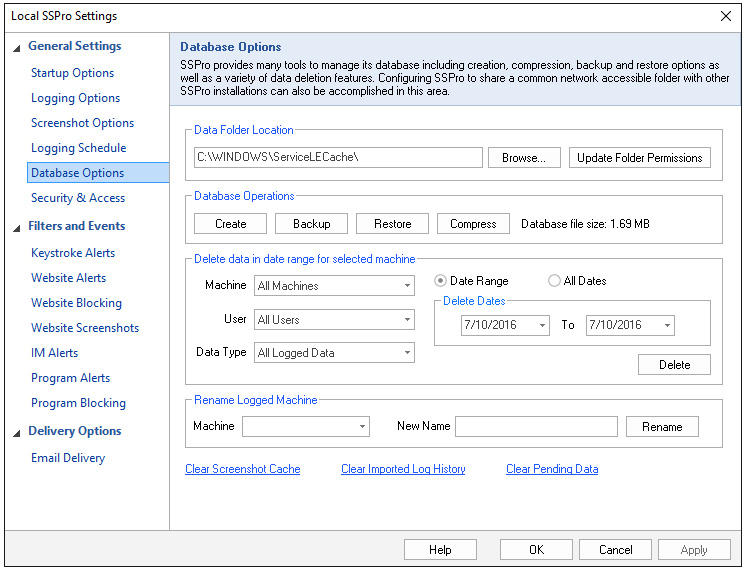Click Clear Pending Data link
Viewport: 747px width, 571px height.
552,469
